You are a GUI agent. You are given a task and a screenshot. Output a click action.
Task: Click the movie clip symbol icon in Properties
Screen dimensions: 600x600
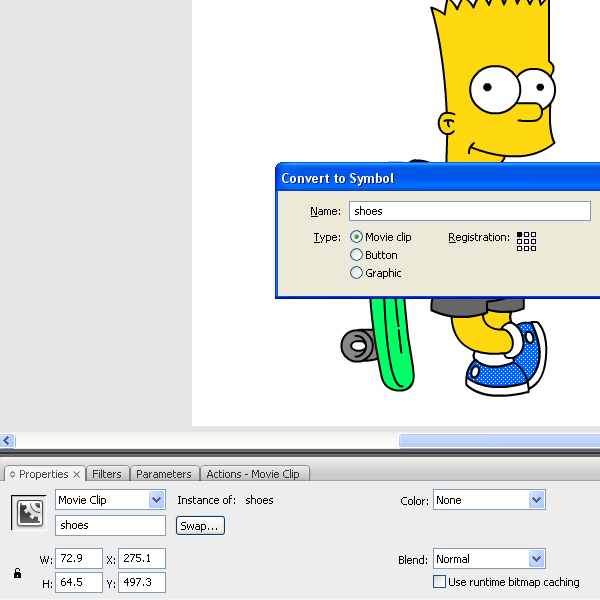pyautogui.click(x=29, y=513)
